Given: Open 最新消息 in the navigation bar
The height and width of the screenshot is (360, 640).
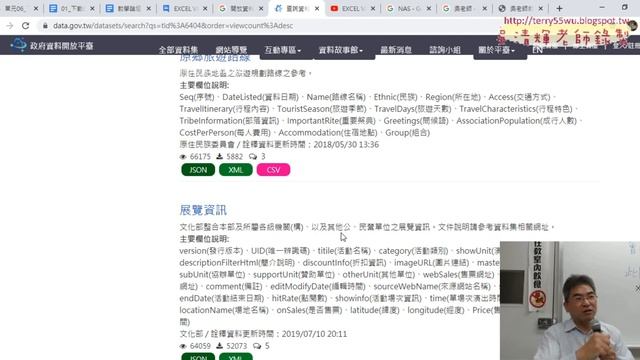Looking at the screenshot, I should click(x=396, y=50).
